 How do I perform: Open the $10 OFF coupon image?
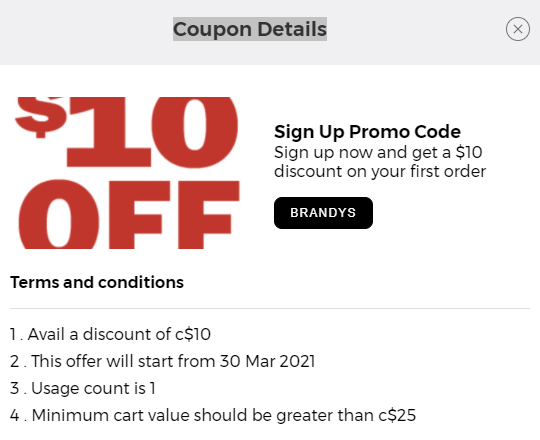coord(127,173)
